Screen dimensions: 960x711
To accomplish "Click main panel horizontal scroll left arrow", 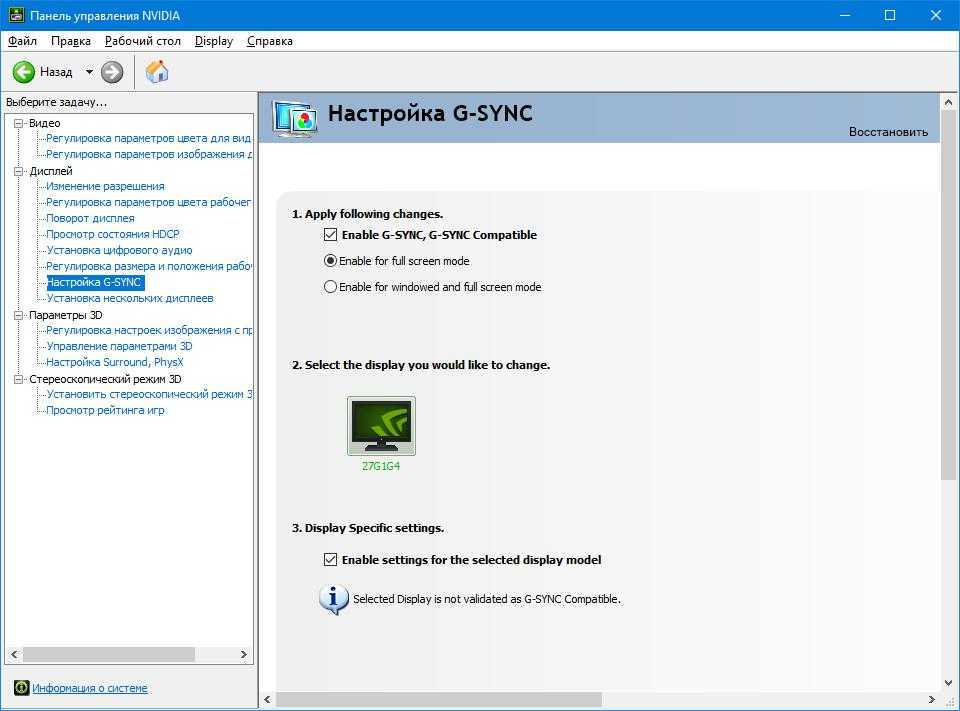I will click(268, 699).
